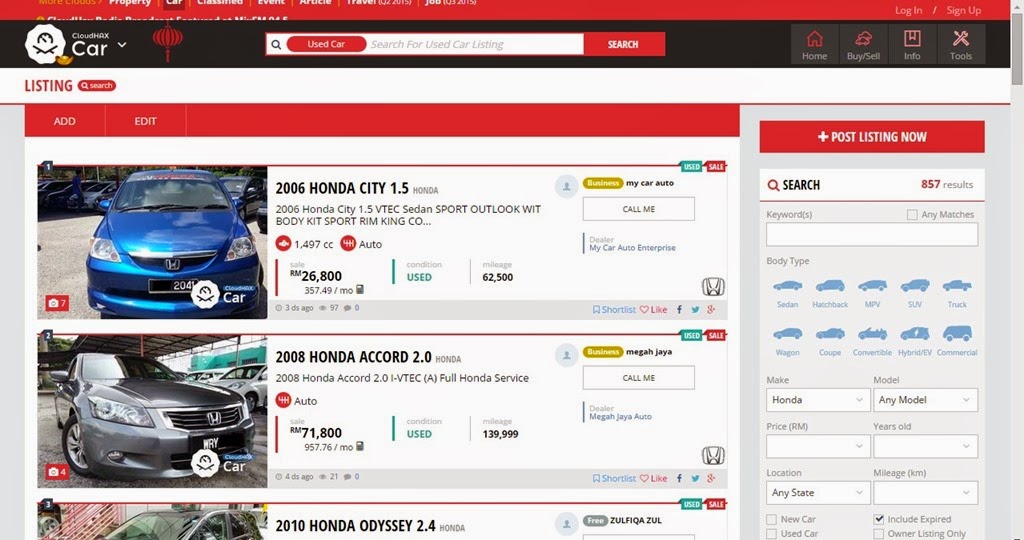
Task: Open the Article menu in top bar
Action: click(315, 3)
